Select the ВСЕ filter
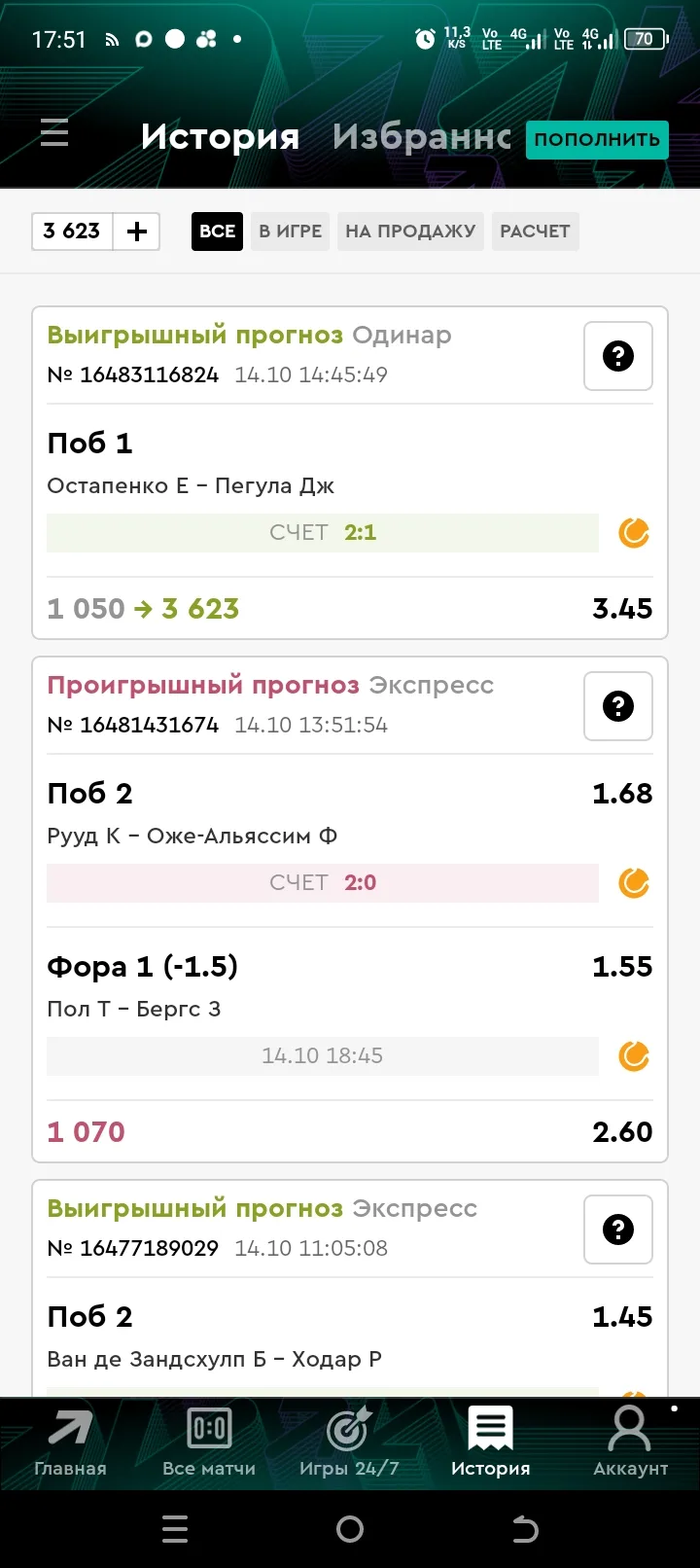 [217, 232]
